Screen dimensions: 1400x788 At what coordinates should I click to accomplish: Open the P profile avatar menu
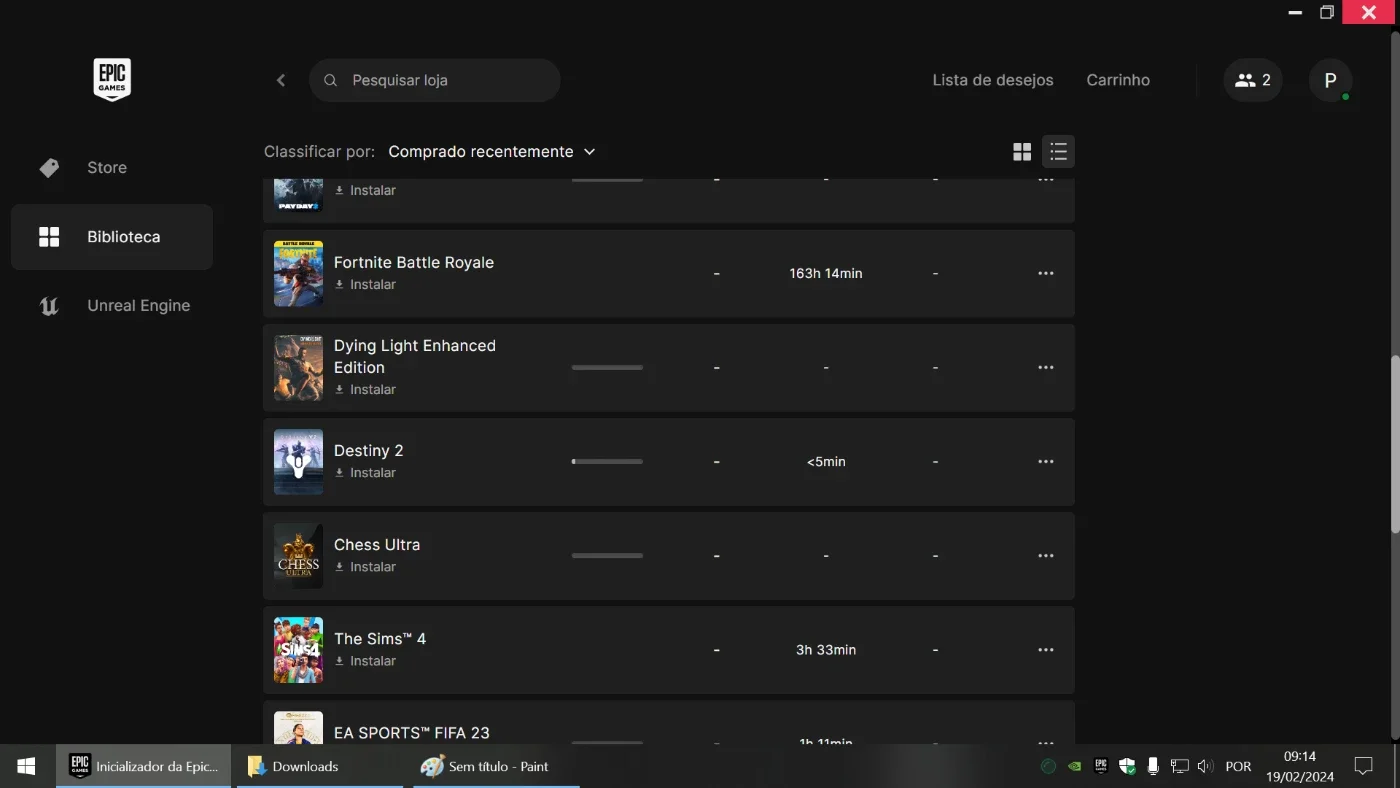pos(1331,80)
